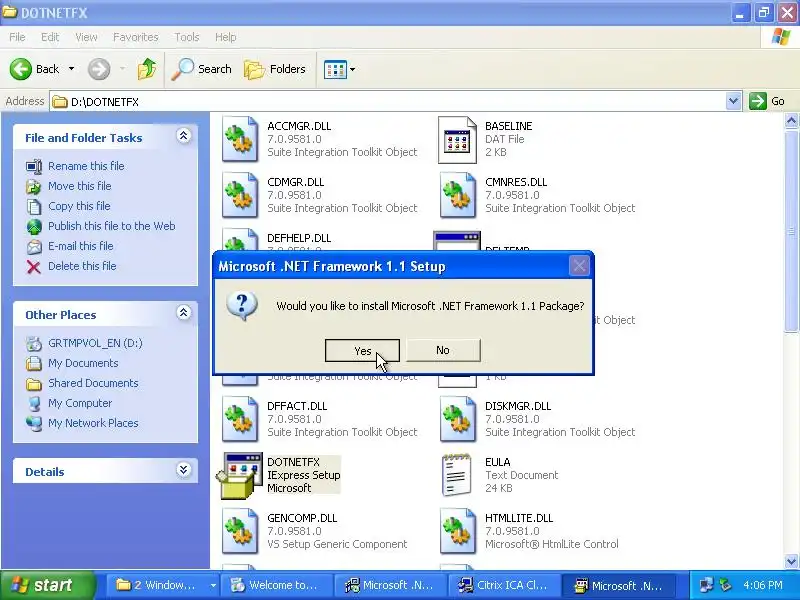Click the Rename this file icon
The height and width of the screenshot is (600, 800).
point(34,167)
